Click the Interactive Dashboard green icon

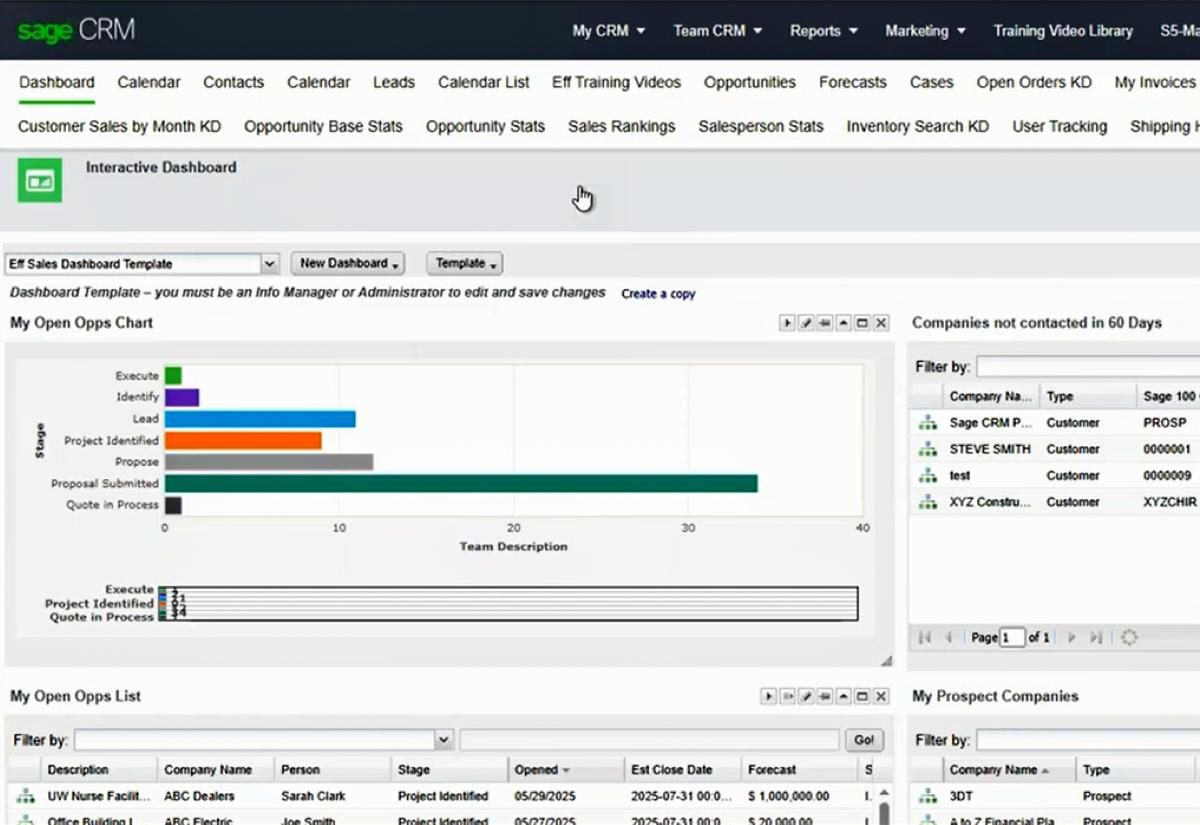[40, 180]
